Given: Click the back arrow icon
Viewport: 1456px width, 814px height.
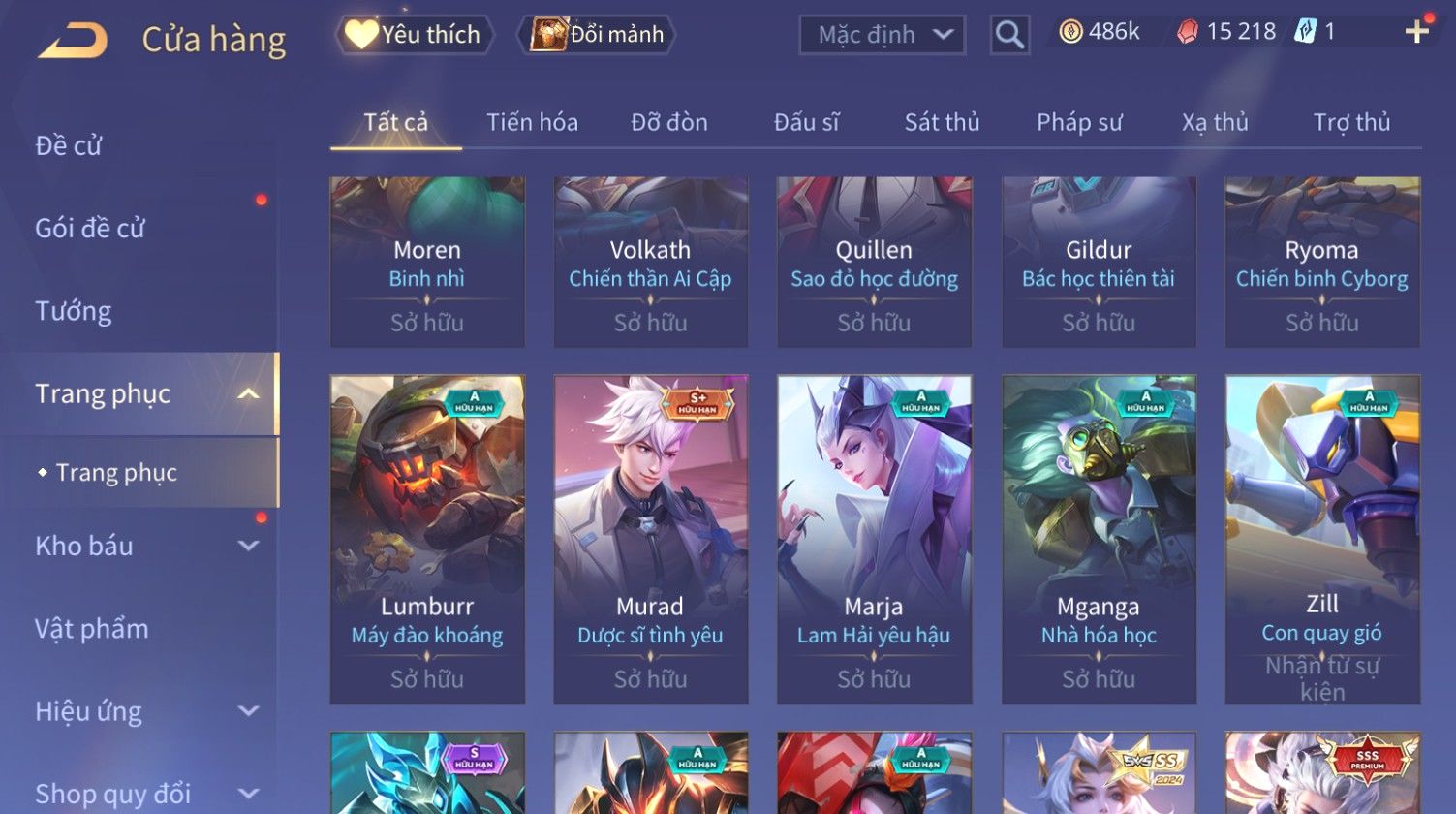Looking at the screenshot, I should 72,40.
